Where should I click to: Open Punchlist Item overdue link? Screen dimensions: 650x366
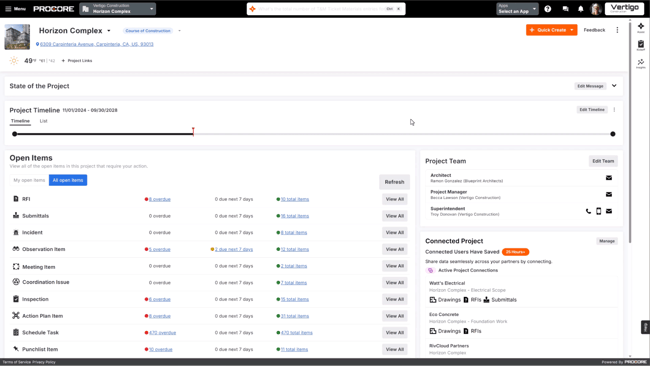point(160,349)
